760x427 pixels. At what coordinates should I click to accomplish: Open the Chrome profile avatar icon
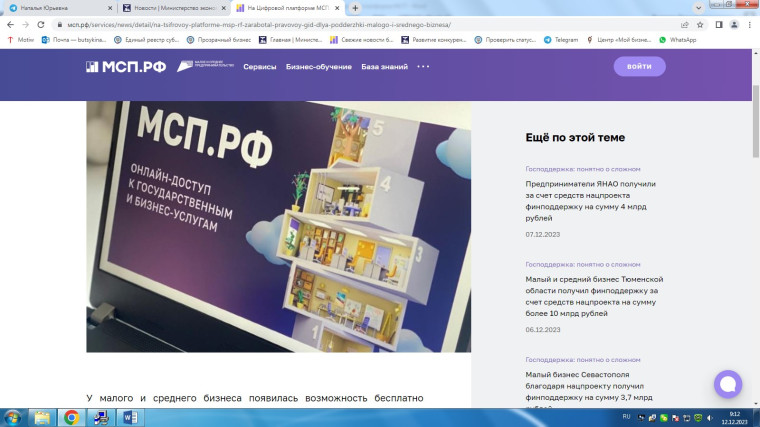pos(734,25)
